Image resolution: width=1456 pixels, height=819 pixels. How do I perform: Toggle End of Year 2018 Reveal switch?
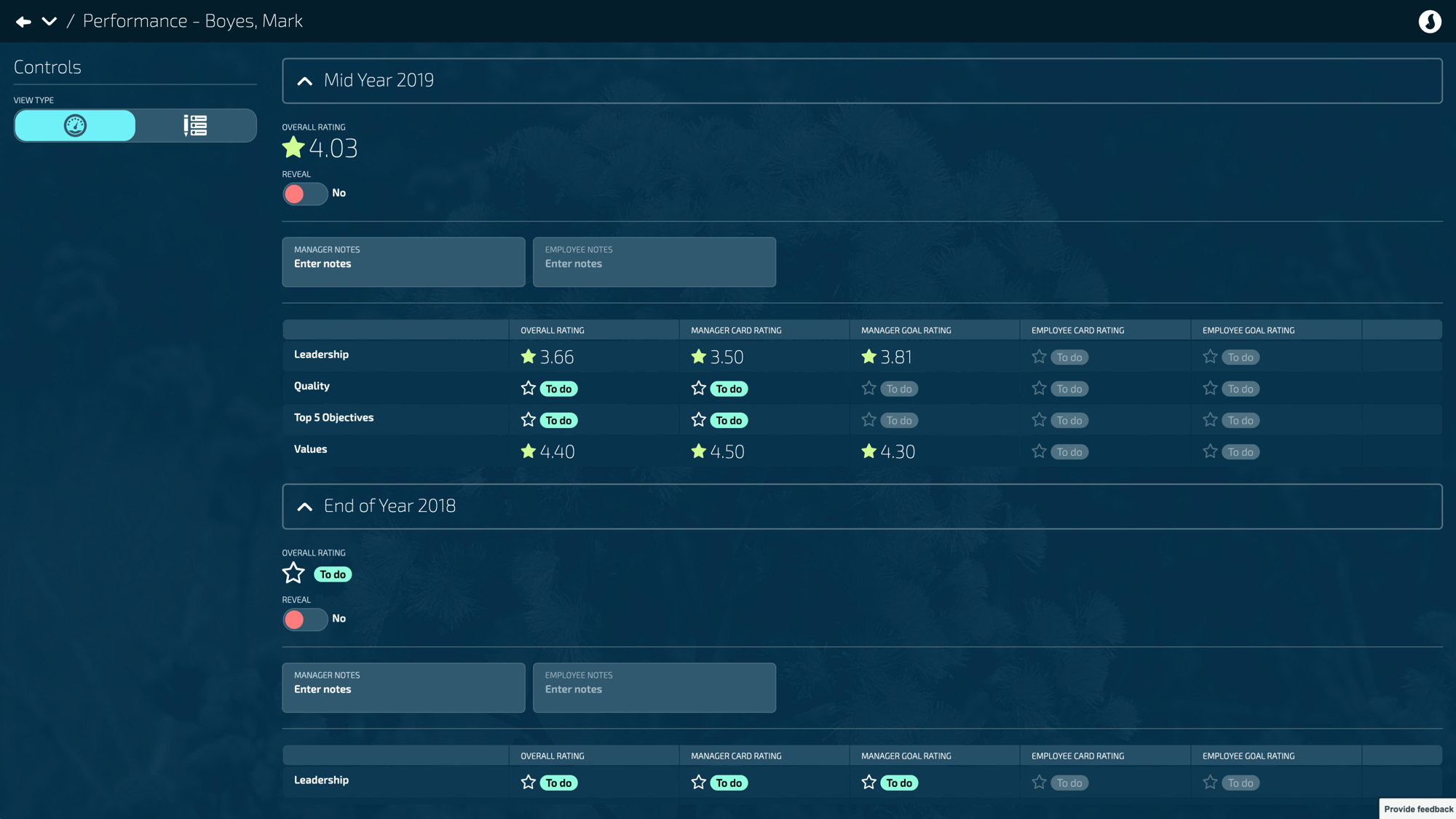(x=304, y=620)
